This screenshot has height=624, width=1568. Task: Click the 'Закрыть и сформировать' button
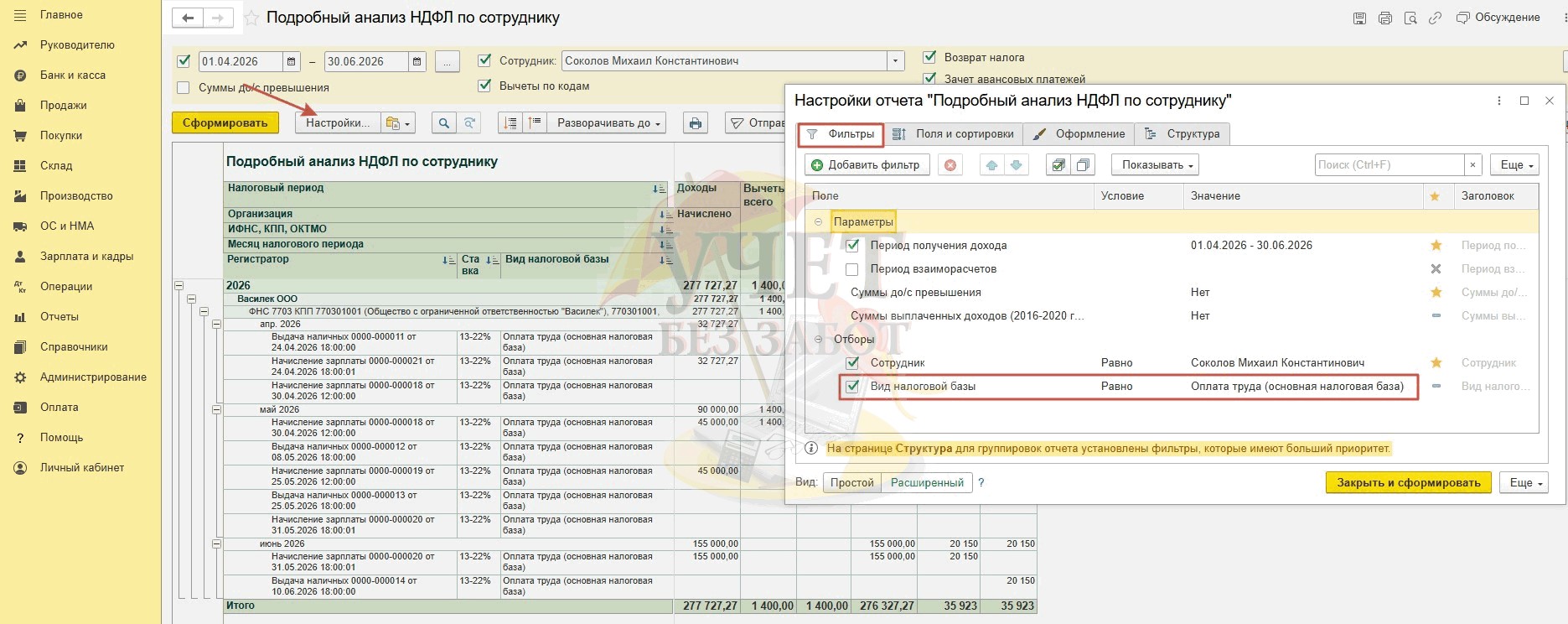1408,482
